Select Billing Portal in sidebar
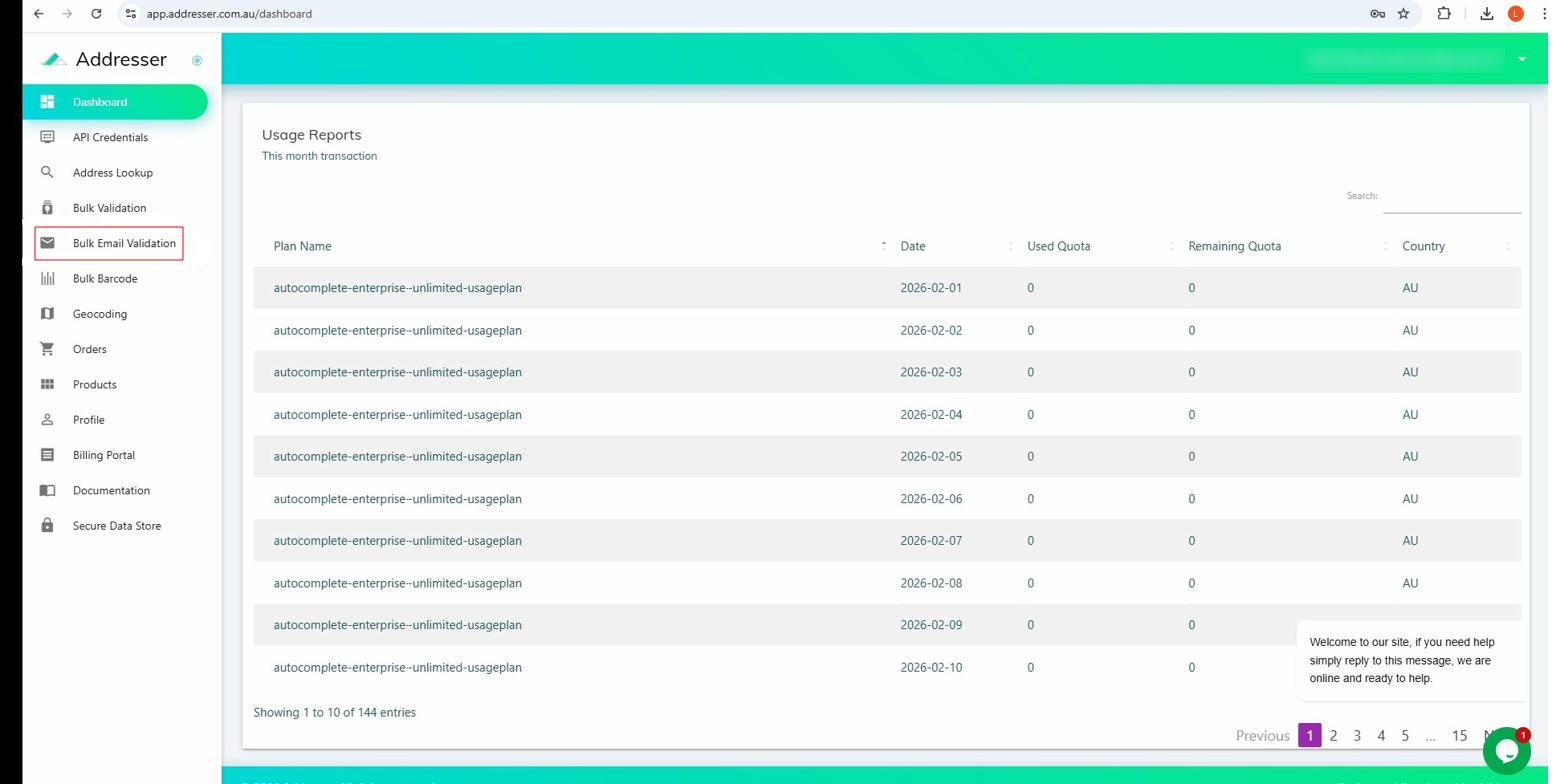Viewport: 1568px width, 784px height. pyautogui.click(x=103, y=455)
